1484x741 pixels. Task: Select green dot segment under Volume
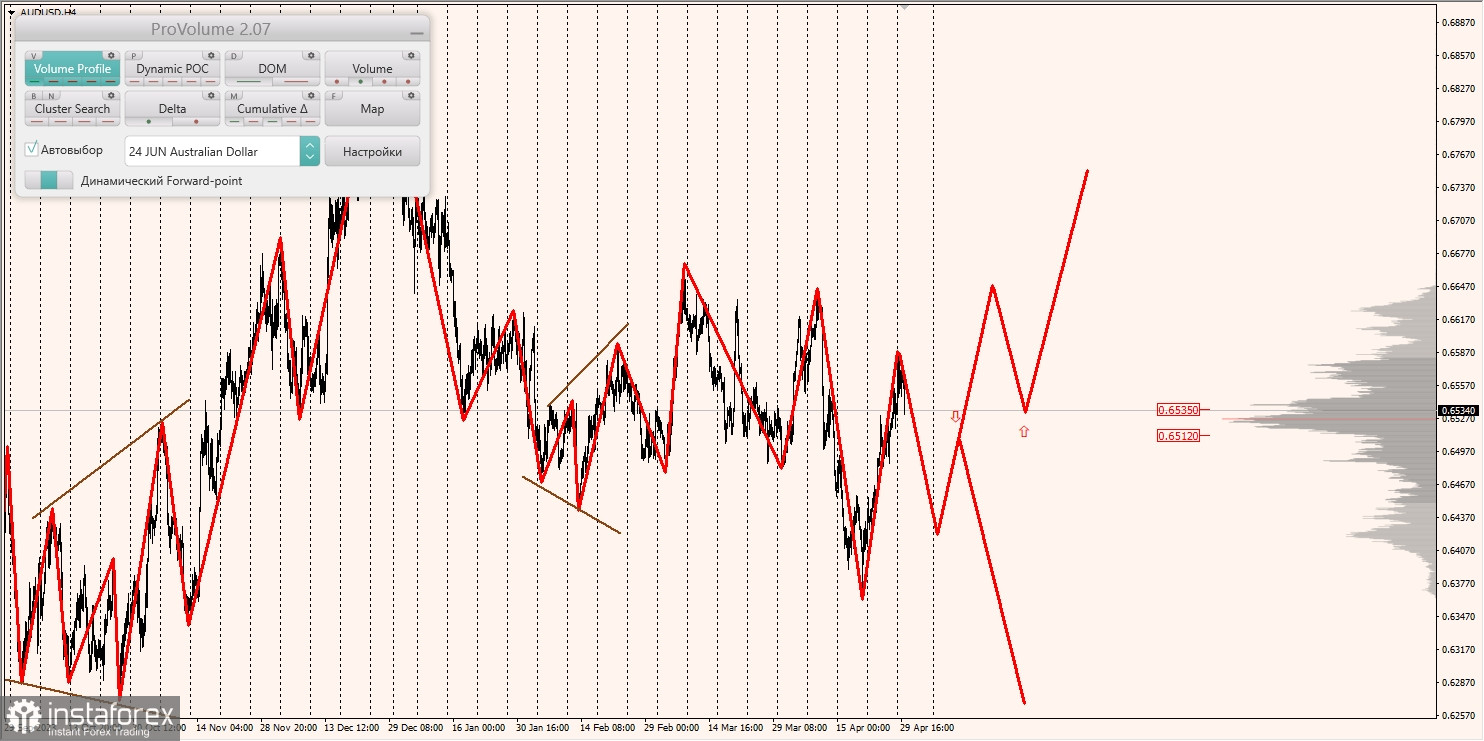coord(360,82)
